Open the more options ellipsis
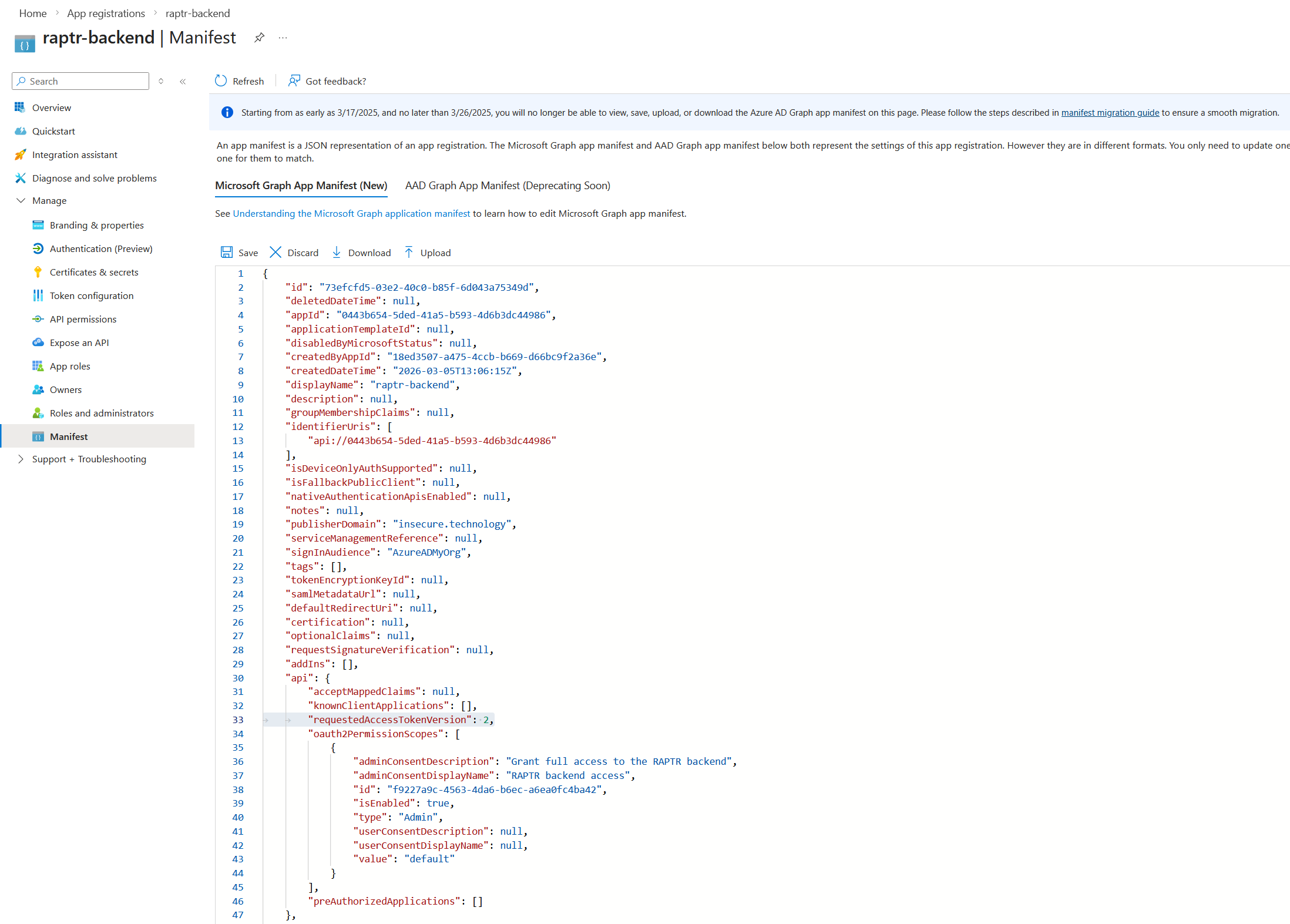1290x924 pixels. point(283,38)
